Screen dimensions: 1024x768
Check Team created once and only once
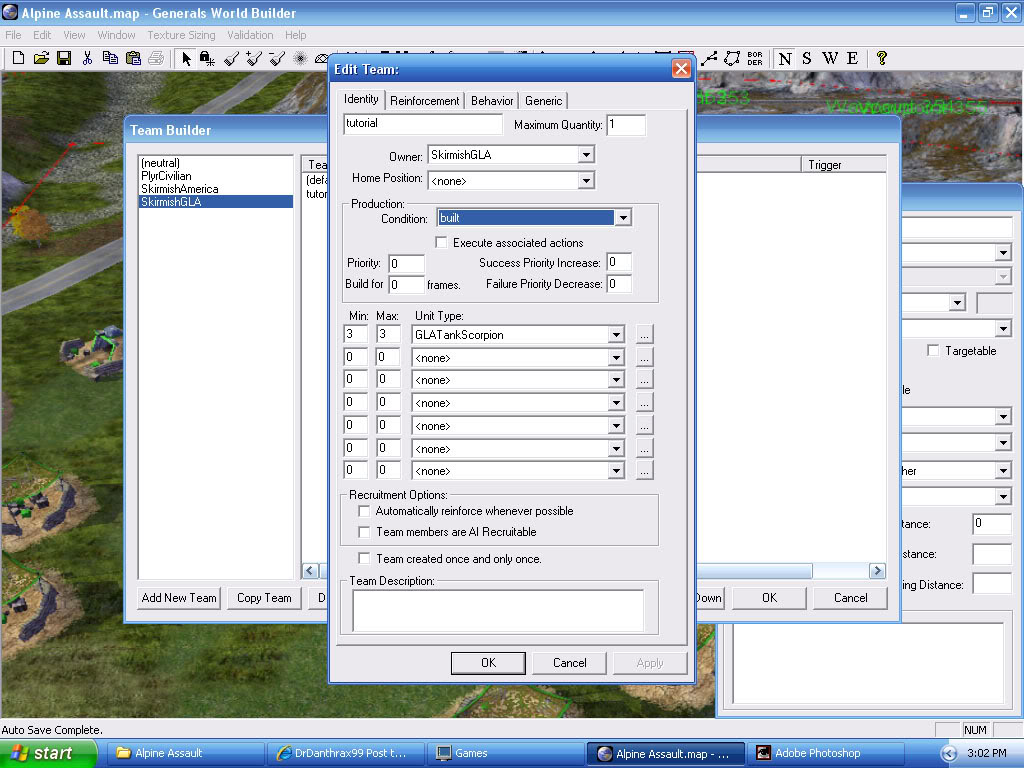(364, 559)
